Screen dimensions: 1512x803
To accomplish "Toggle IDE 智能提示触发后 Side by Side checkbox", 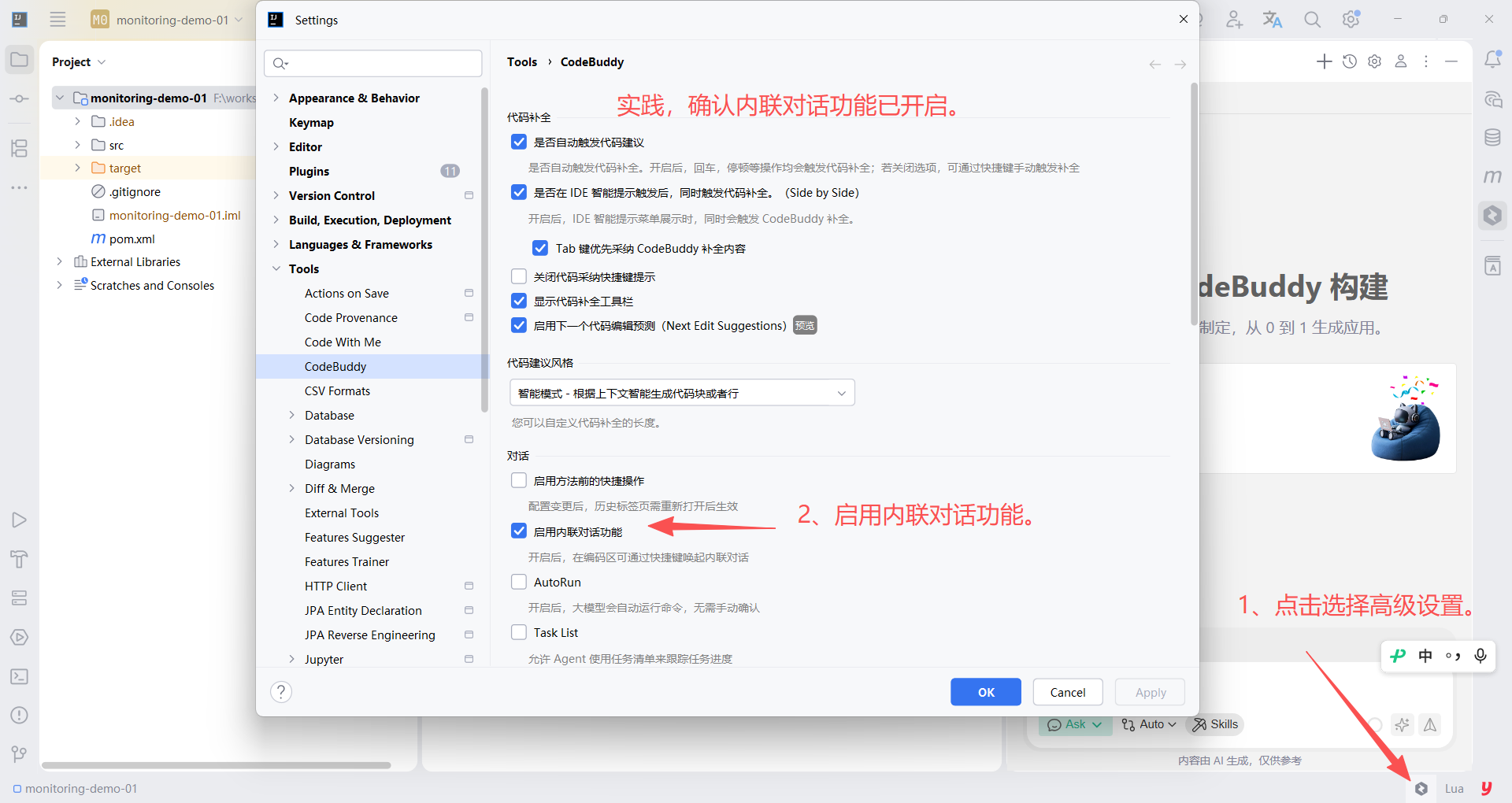I will click(x=519, y=192).
